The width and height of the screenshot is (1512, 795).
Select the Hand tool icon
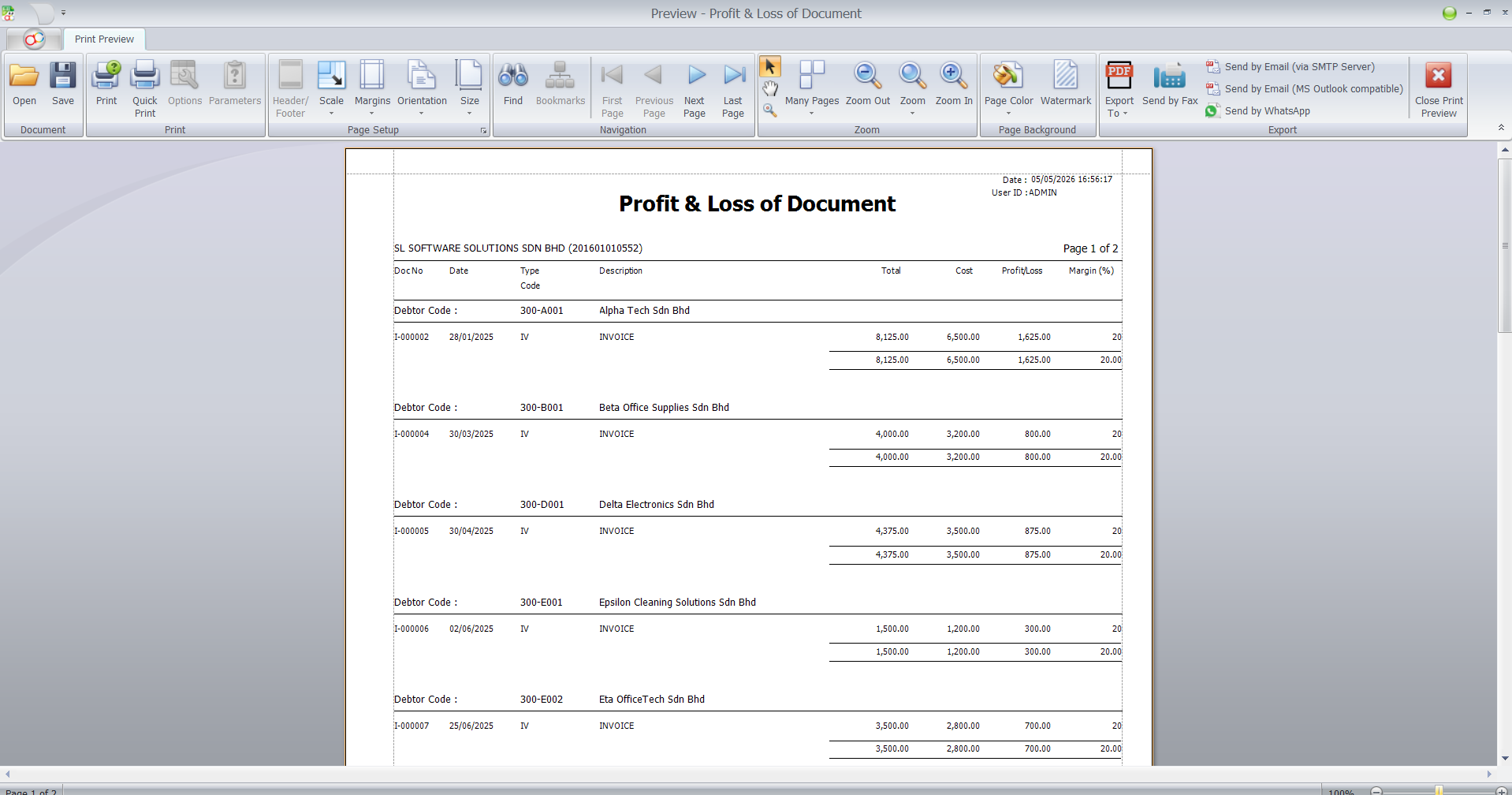[x=770, y=88]
